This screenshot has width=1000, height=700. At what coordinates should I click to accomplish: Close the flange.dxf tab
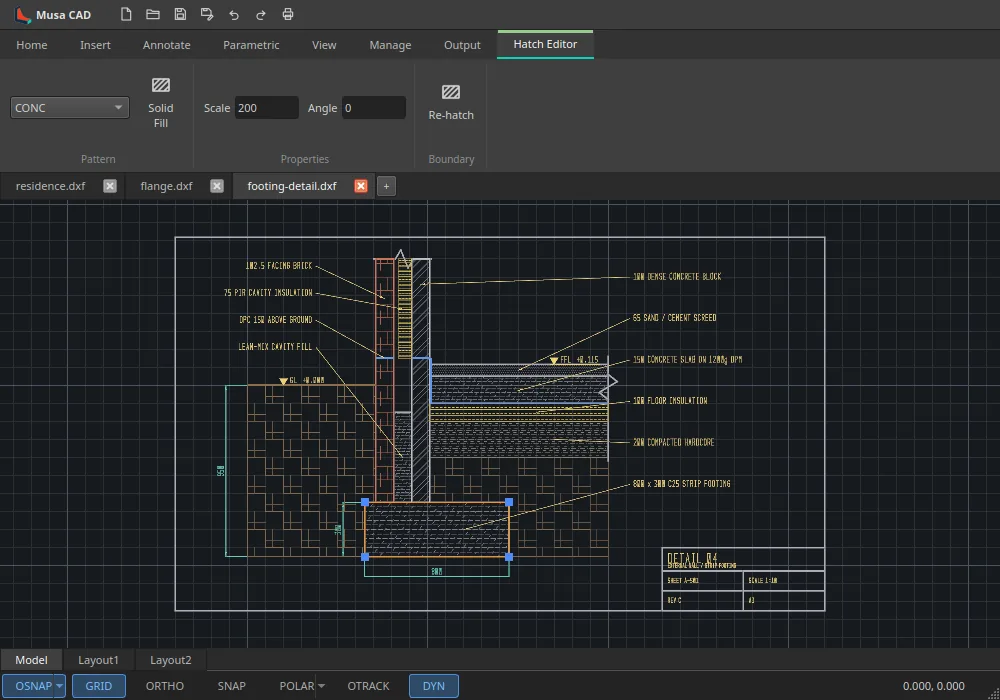(217, 186)
